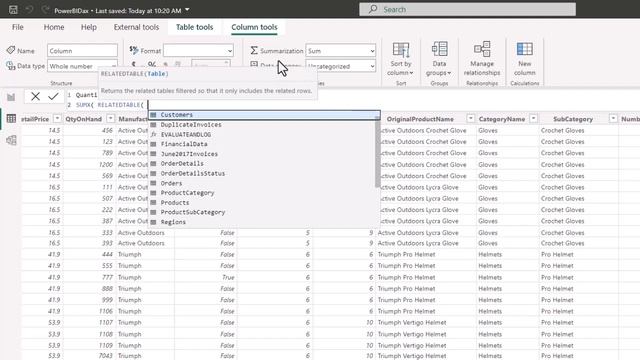Viewport: 640px width, 360px height.
Task: Open the Summarization dropdown showing Sum
Action: click(x=340, y=51)
